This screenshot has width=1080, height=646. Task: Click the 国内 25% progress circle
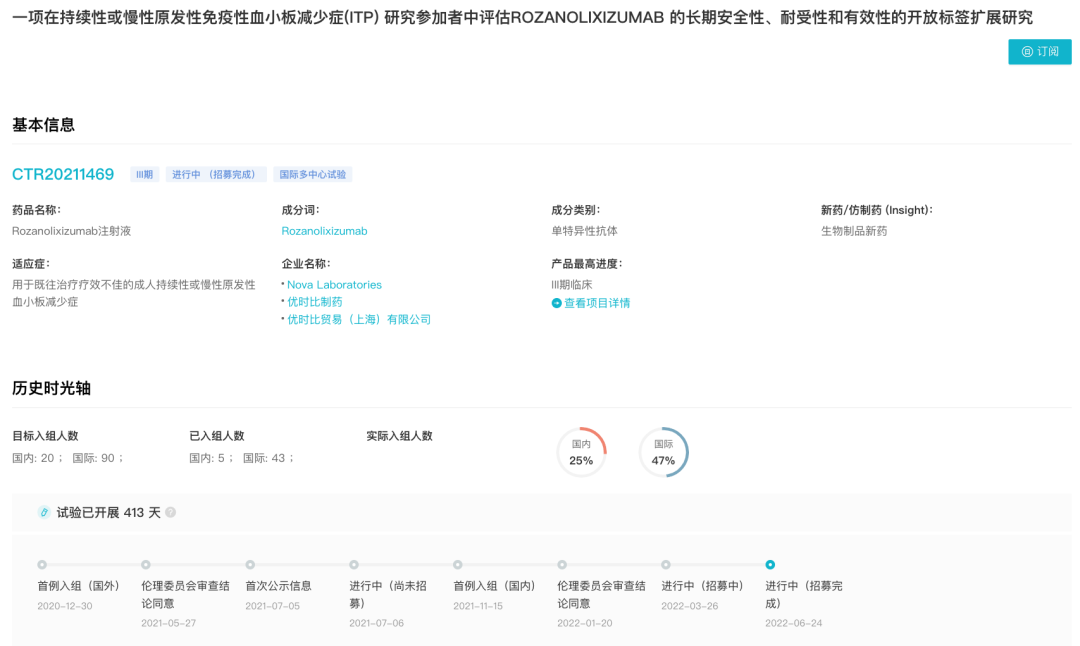(x=581, y=452)
